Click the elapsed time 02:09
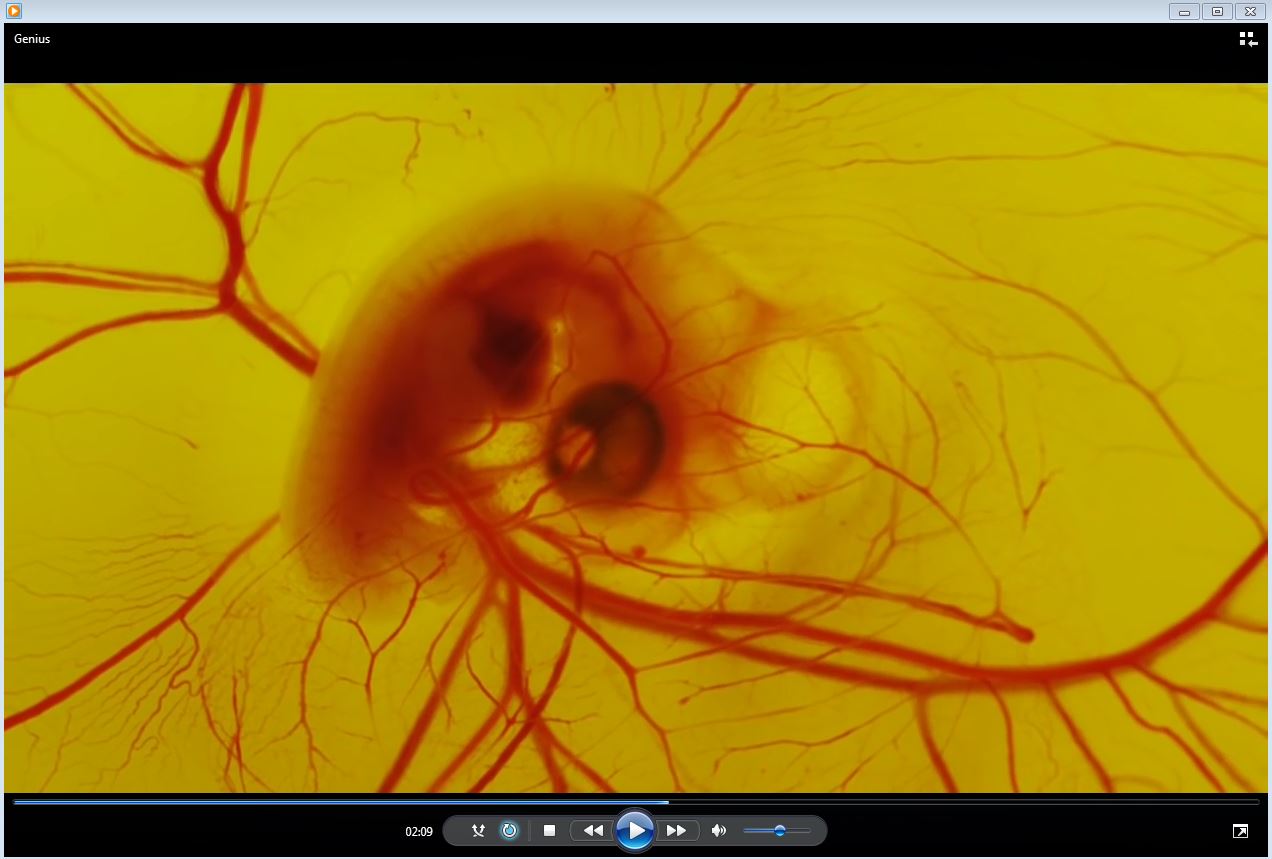Viewport: 1272px width, 859px height. tap(419, 831)
